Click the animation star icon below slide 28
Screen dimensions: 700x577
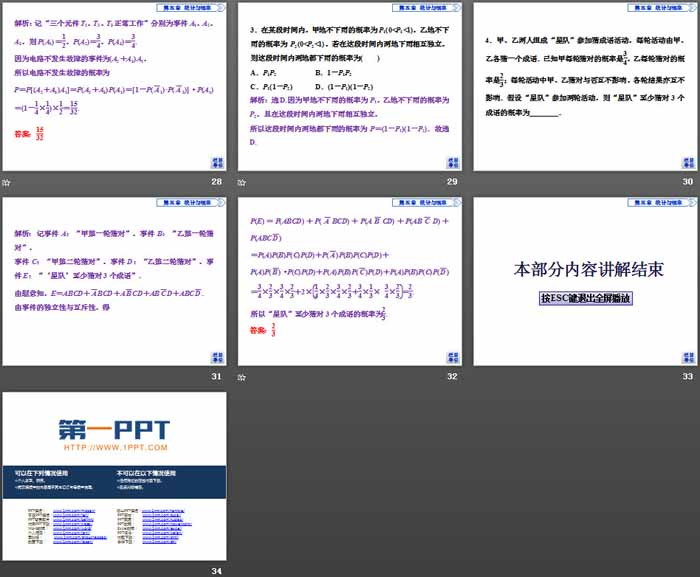point(6,182)
